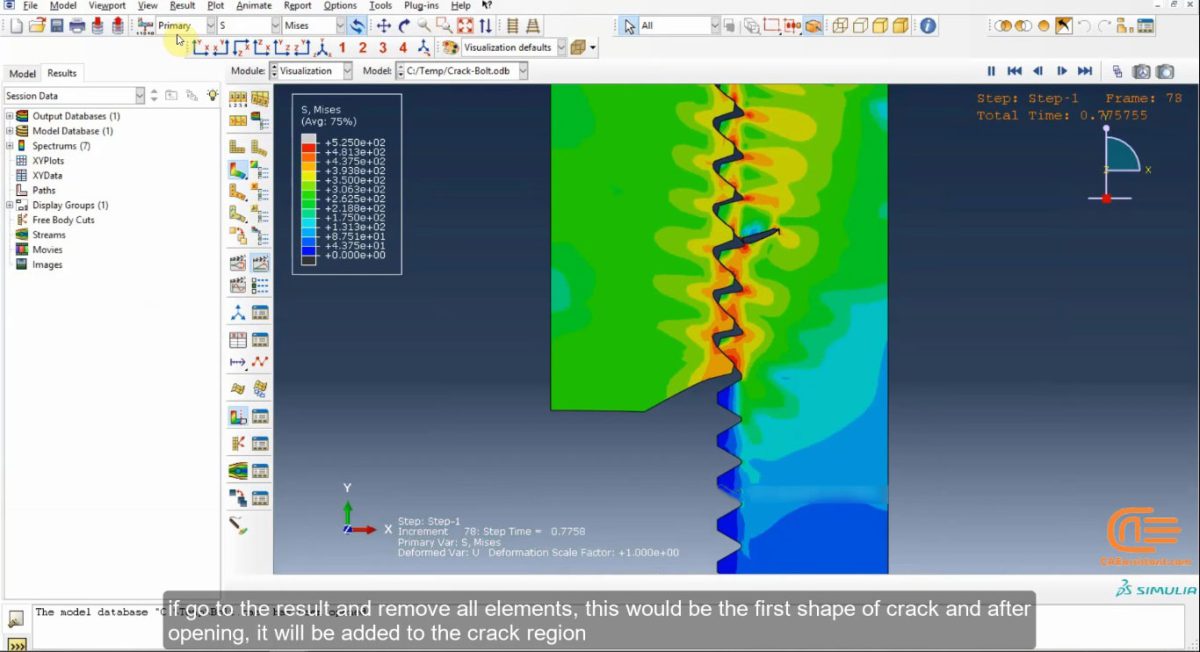Activate the Rotate View tool
Viewport: 1200px width, 652px height.
point(405,25)
